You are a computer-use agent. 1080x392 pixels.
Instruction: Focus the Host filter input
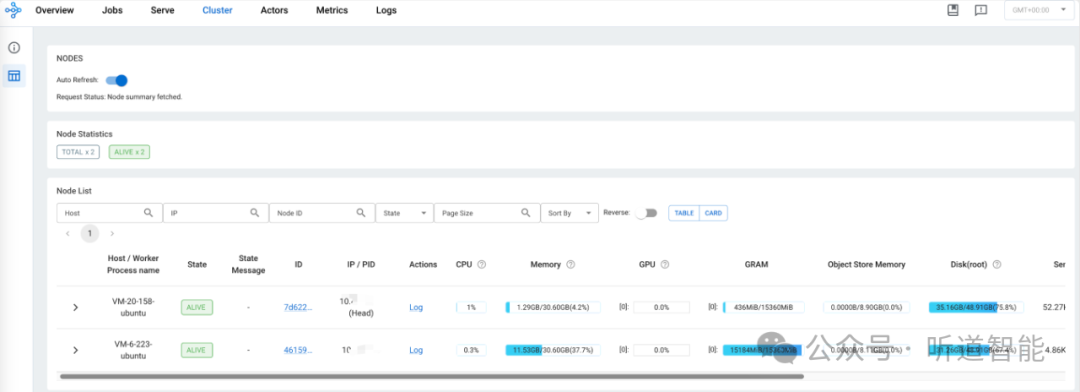(x=109, y=213)
